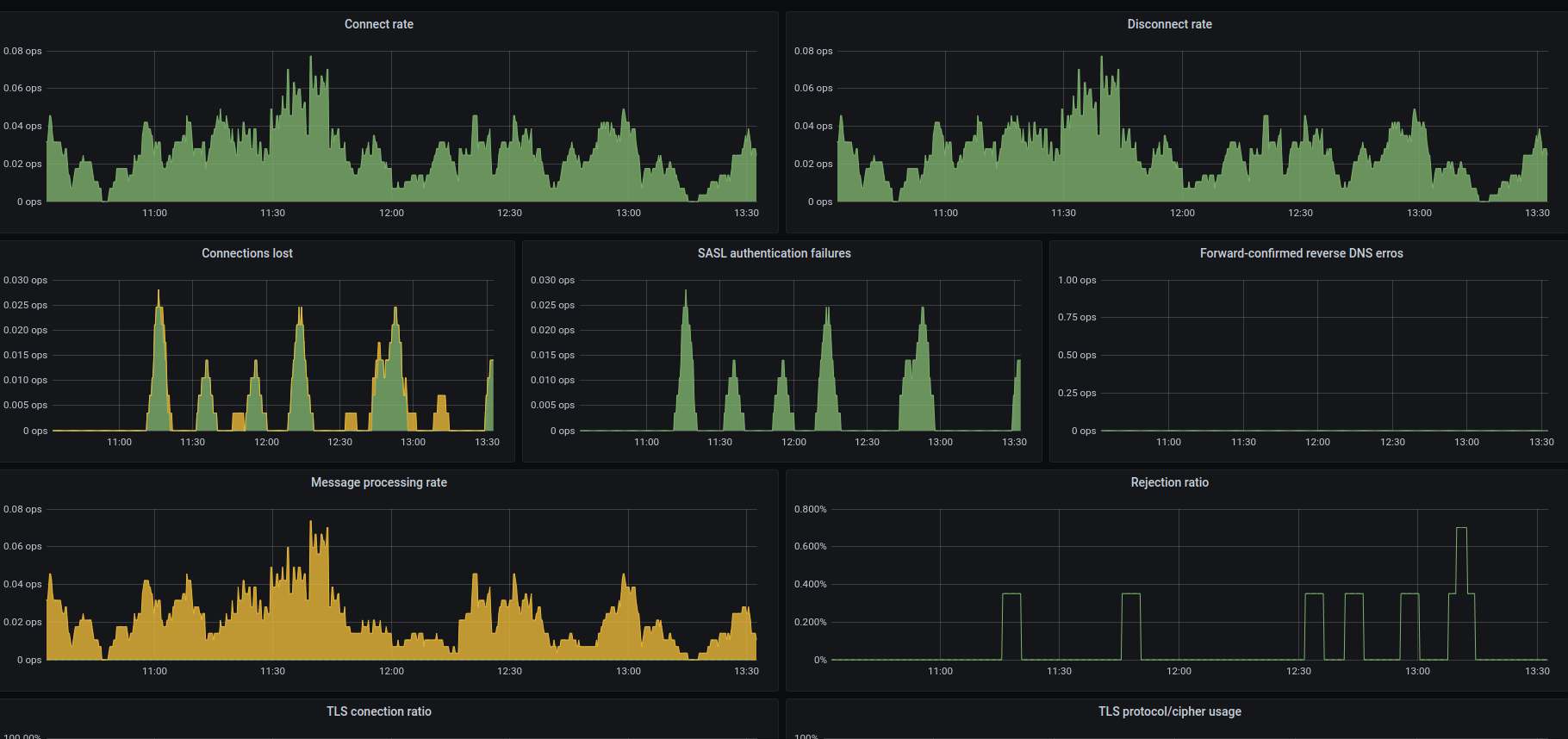Open the Connect rate panel title menu
The height and width of the screenshot is (739, 1568).
pyautogui.click(x=379, y=24)
